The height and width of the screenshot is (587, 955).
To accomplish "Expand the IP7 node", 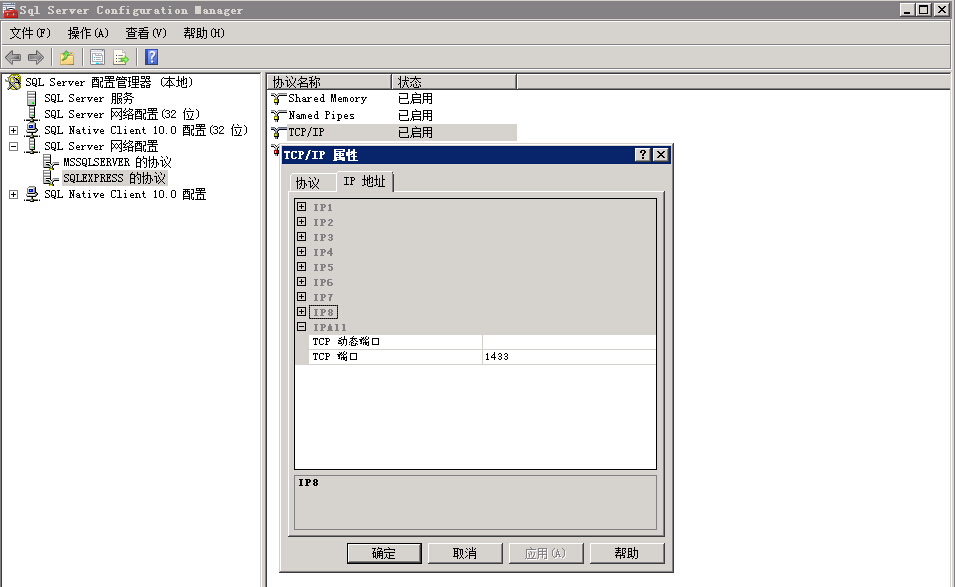I will (x=301, y=297).
